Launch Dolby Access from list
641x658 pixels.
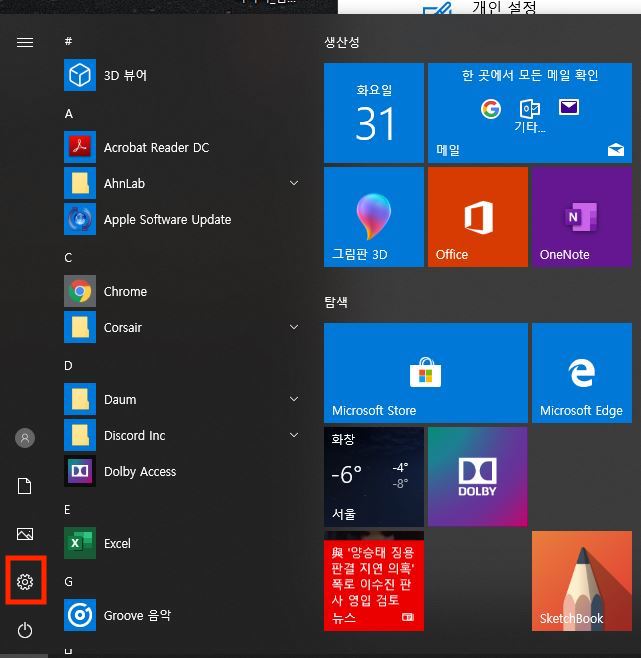(x=184, y=471)
